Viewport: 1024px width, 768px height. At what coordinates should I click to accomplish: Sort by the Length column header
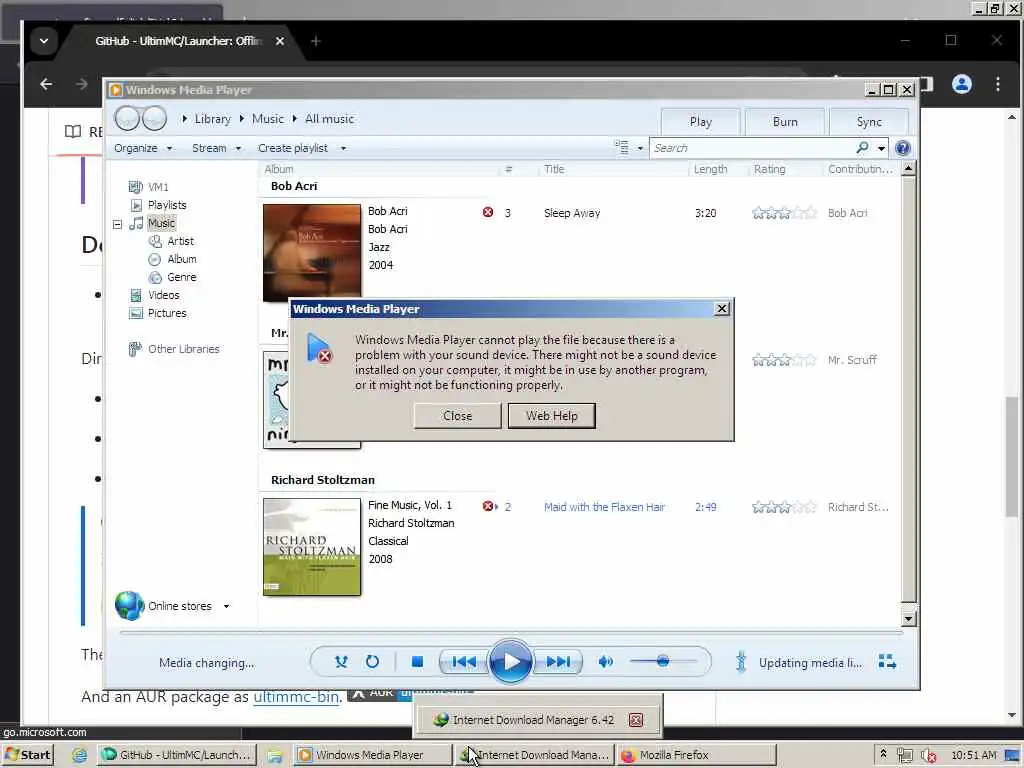[711, 169]
